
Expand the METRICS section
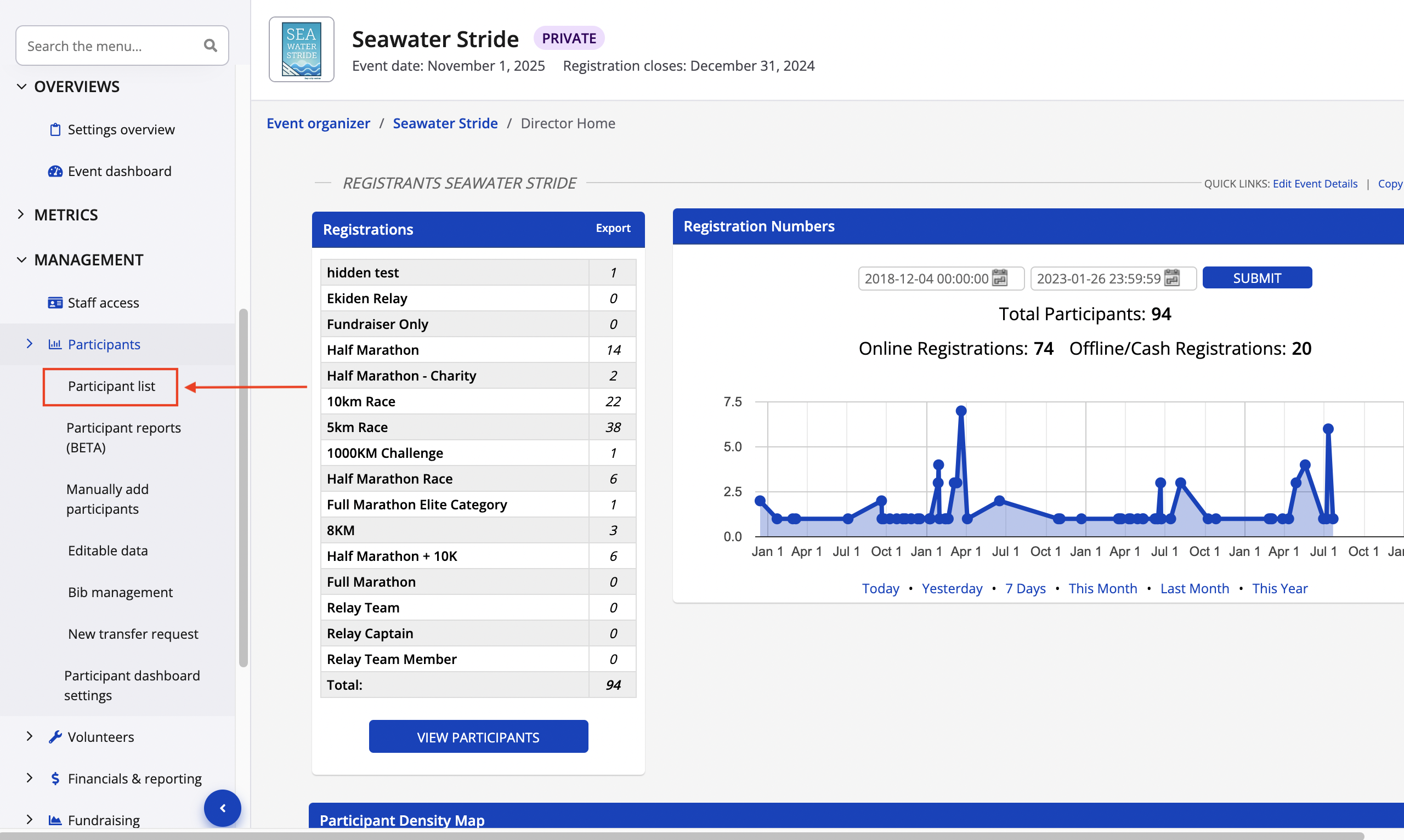21,214
